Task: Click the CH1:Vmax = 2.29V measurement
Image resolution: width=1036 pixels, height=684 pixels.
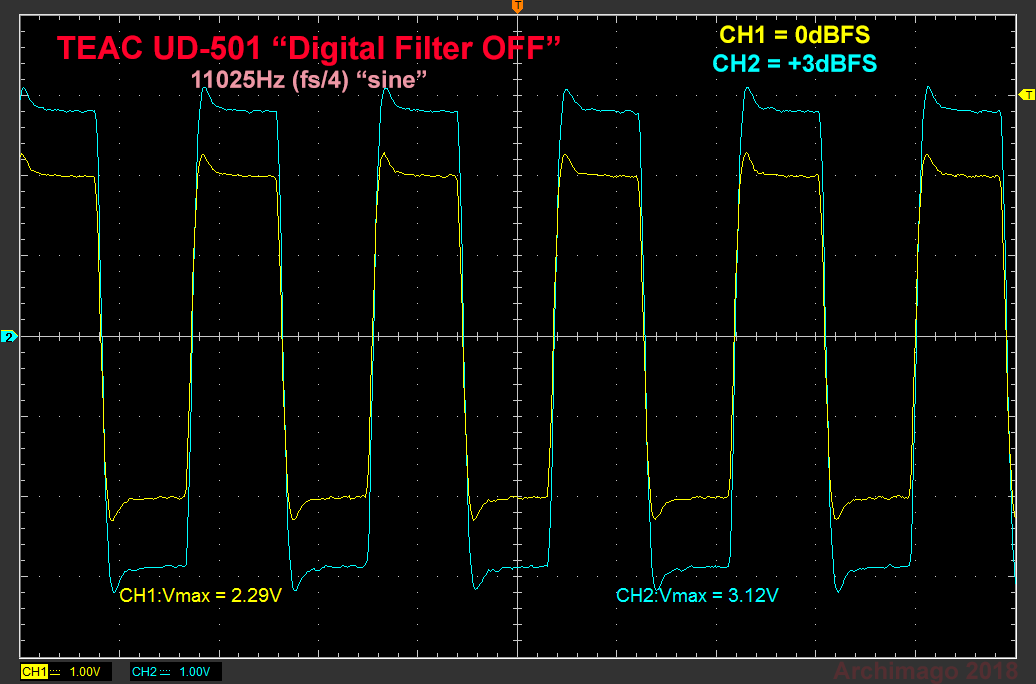Action: pos(200,595)
